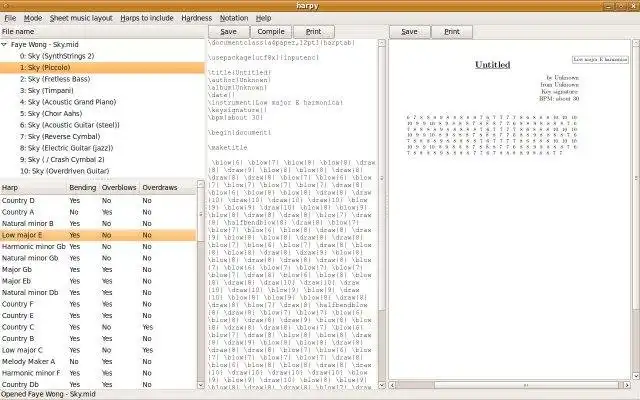Select the Major Eb harp row
The width and height of the screenshot is (640, 400).
[98, 281]
